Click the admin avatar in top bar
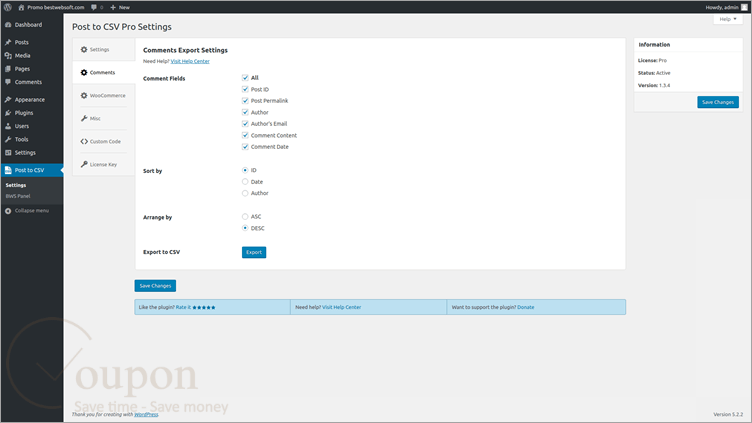752x423 pixels. 744,7
